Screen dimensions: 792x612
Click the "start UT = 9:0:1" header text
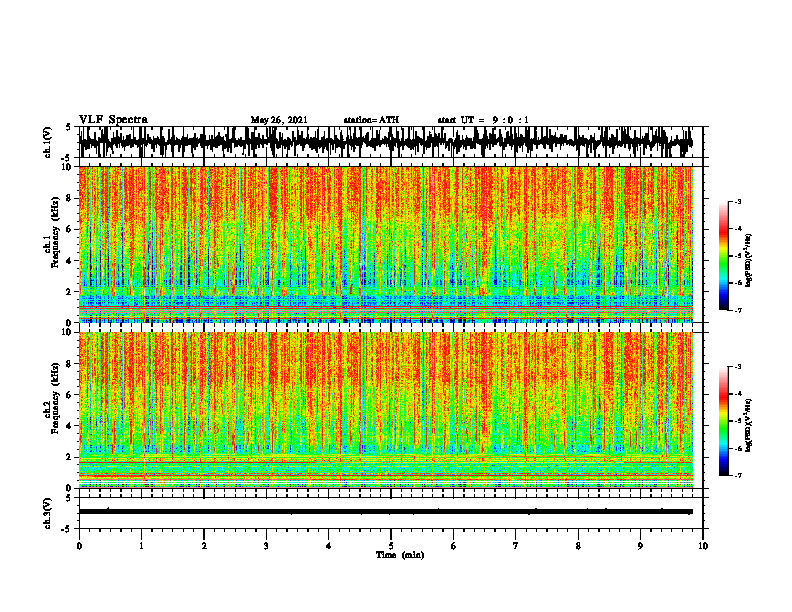(483, 120)
